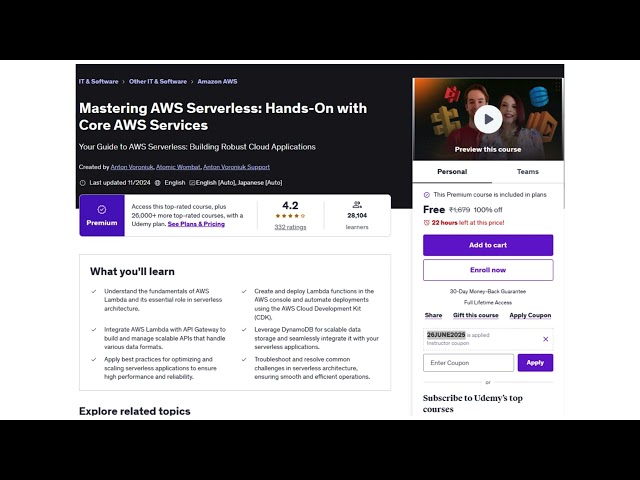Click the 4.2 rating score
The image size is (640, 480).
click(x=290, y=205)
